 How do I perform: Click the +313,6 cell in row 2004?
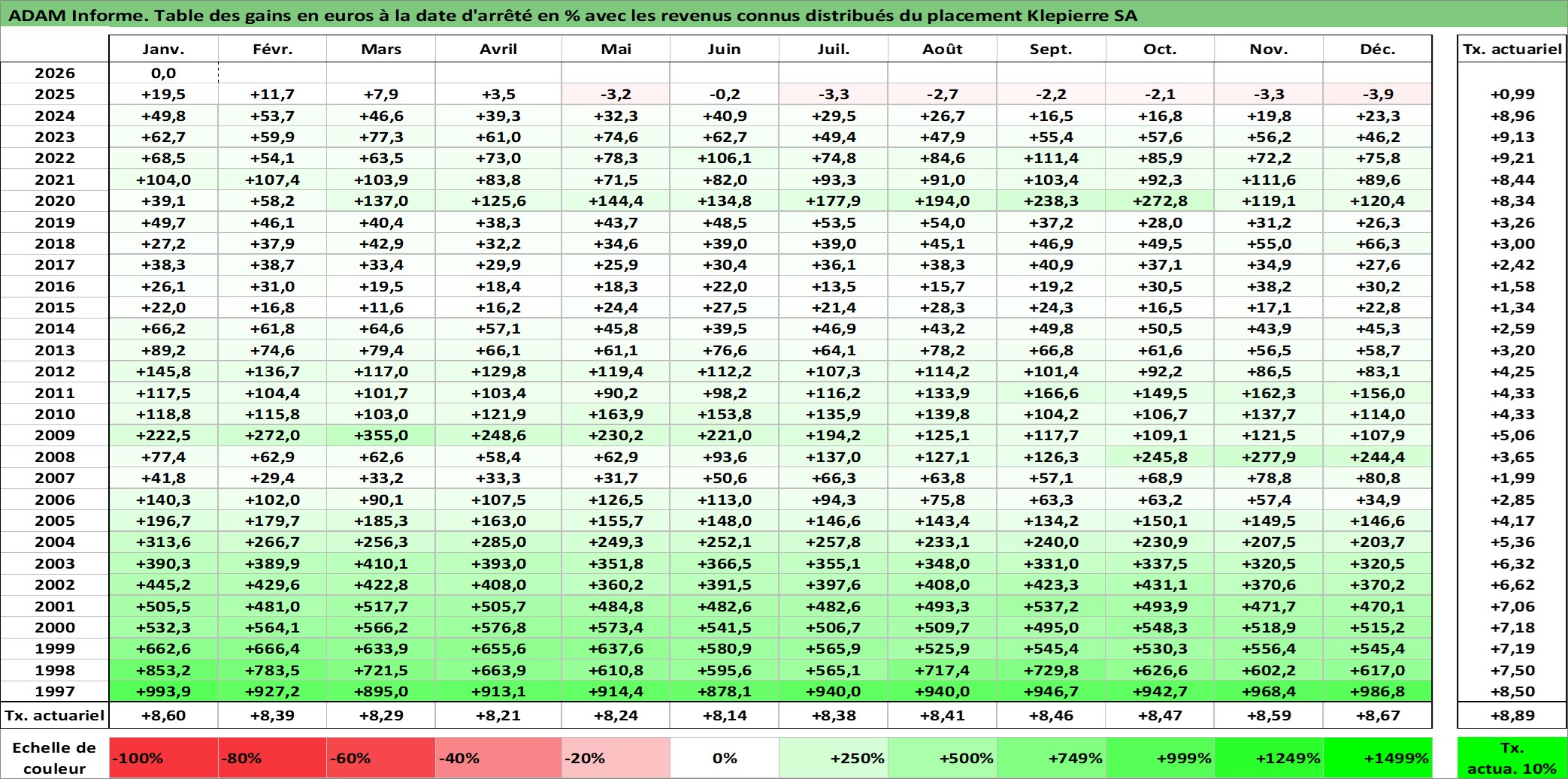click(163, 542)
